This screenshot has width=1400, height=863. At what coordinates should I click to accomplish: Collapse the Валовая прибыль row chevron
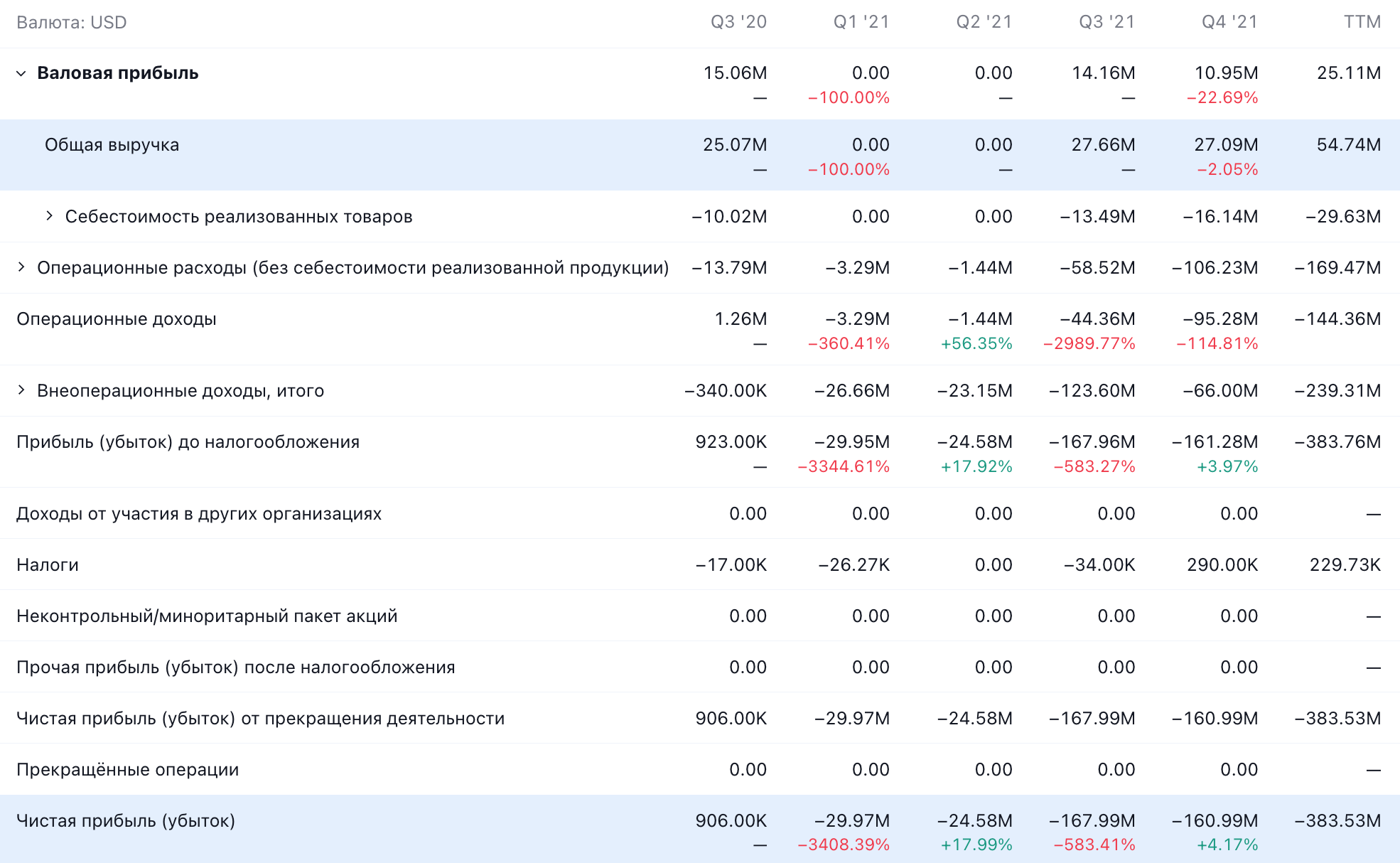pos(21,73)
